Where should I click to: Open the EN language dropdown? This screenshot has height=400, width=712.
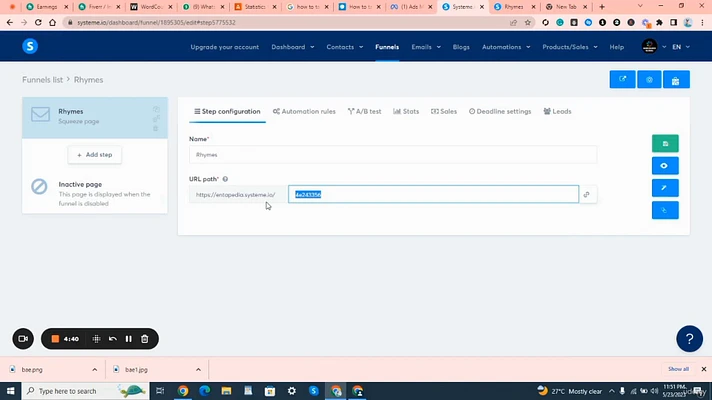point(680,47)
